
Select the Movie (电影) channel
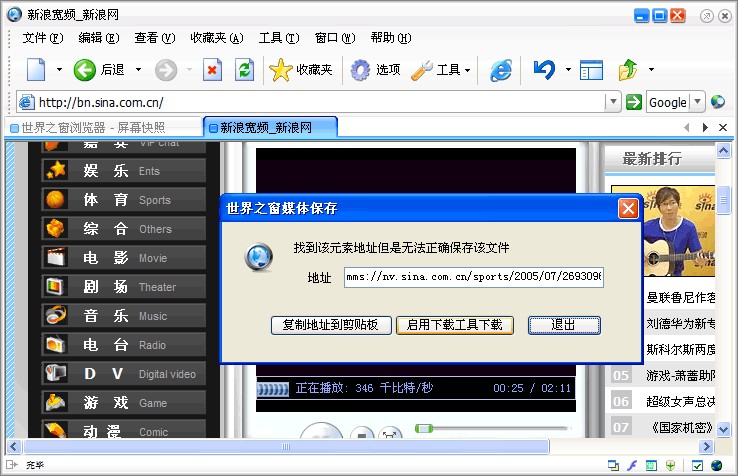click(124, 258)
